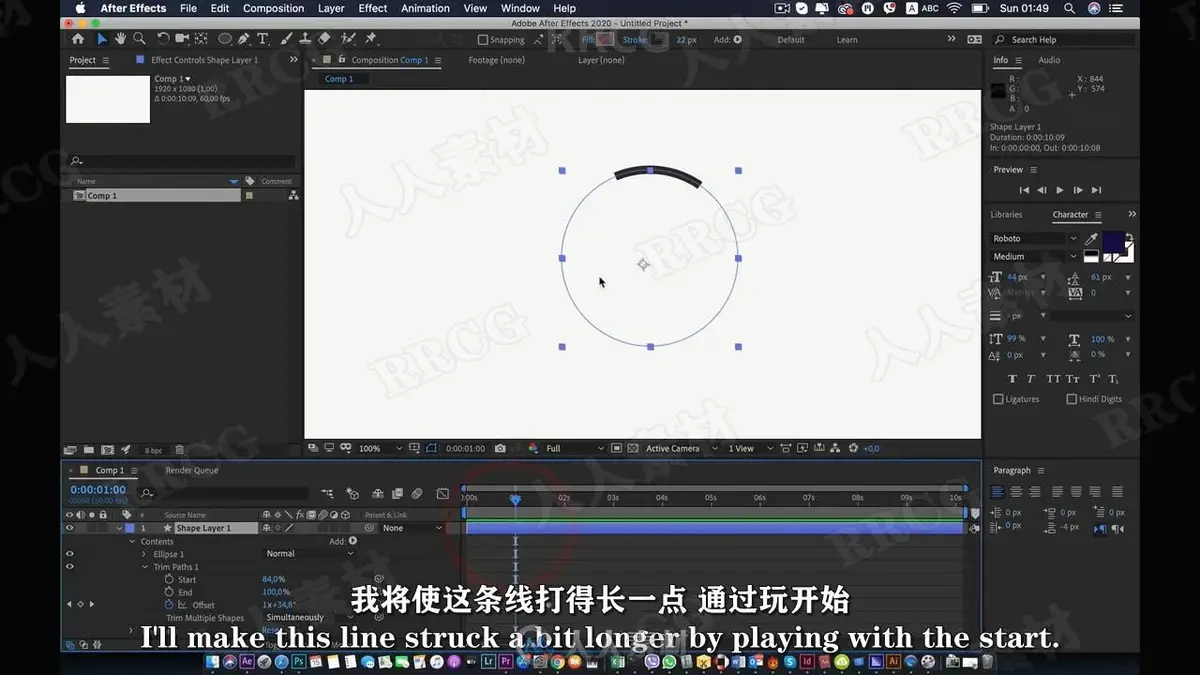The height and width of the screenshot is (675, 1200).
Task: Click the composition mini-flowchart icon in timeline
Action: 327,493
